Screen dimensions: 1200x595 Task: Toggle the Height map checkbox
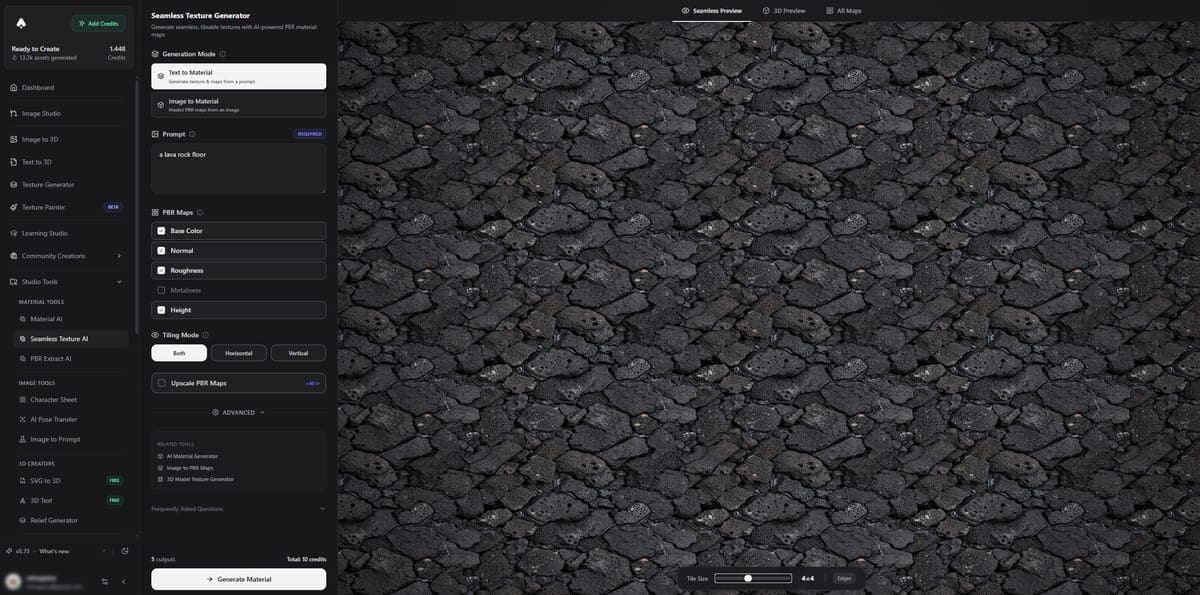[161, 310]
